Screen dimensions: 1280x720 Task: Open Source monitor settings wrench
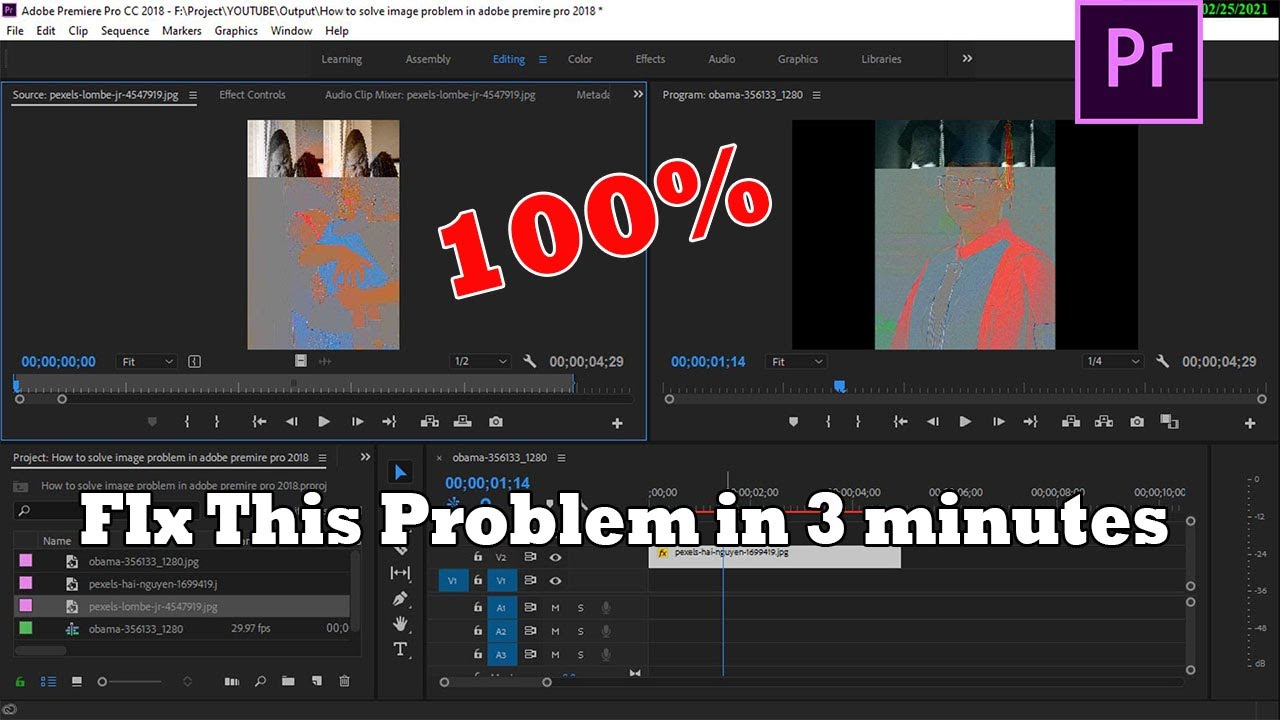coord(530,362)
